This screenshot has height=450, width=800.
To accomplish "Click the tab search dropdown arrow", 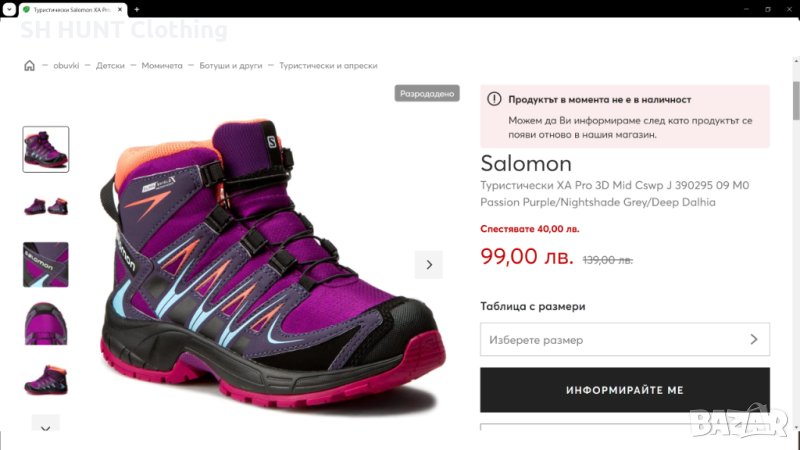I will pyautogui.click(x=9, y=9).
